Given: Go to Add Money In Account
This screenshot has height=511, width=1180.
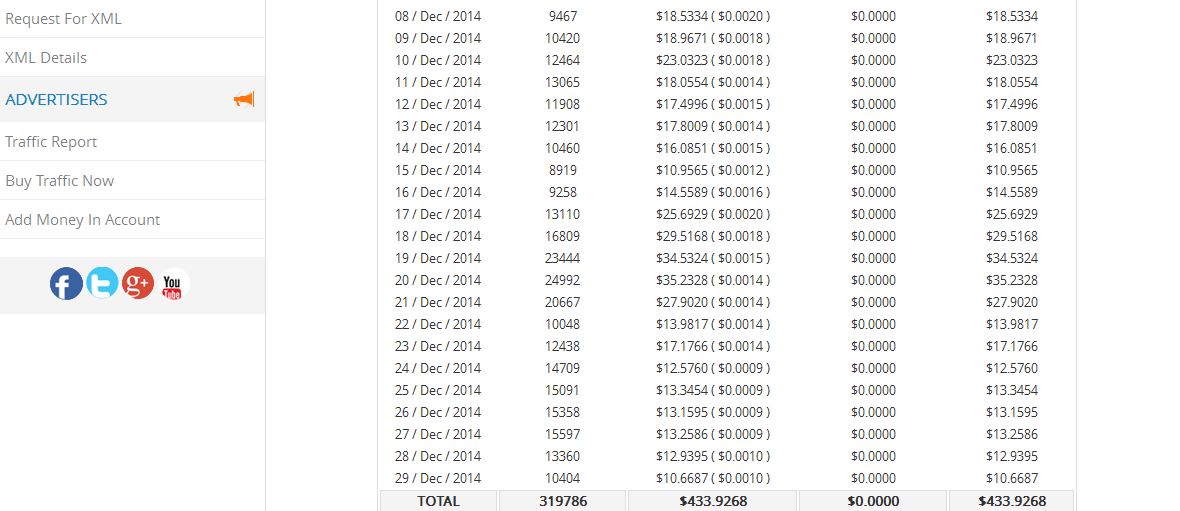Looking at the screenshot, I should pyautogui.click(x=83, y=220).
